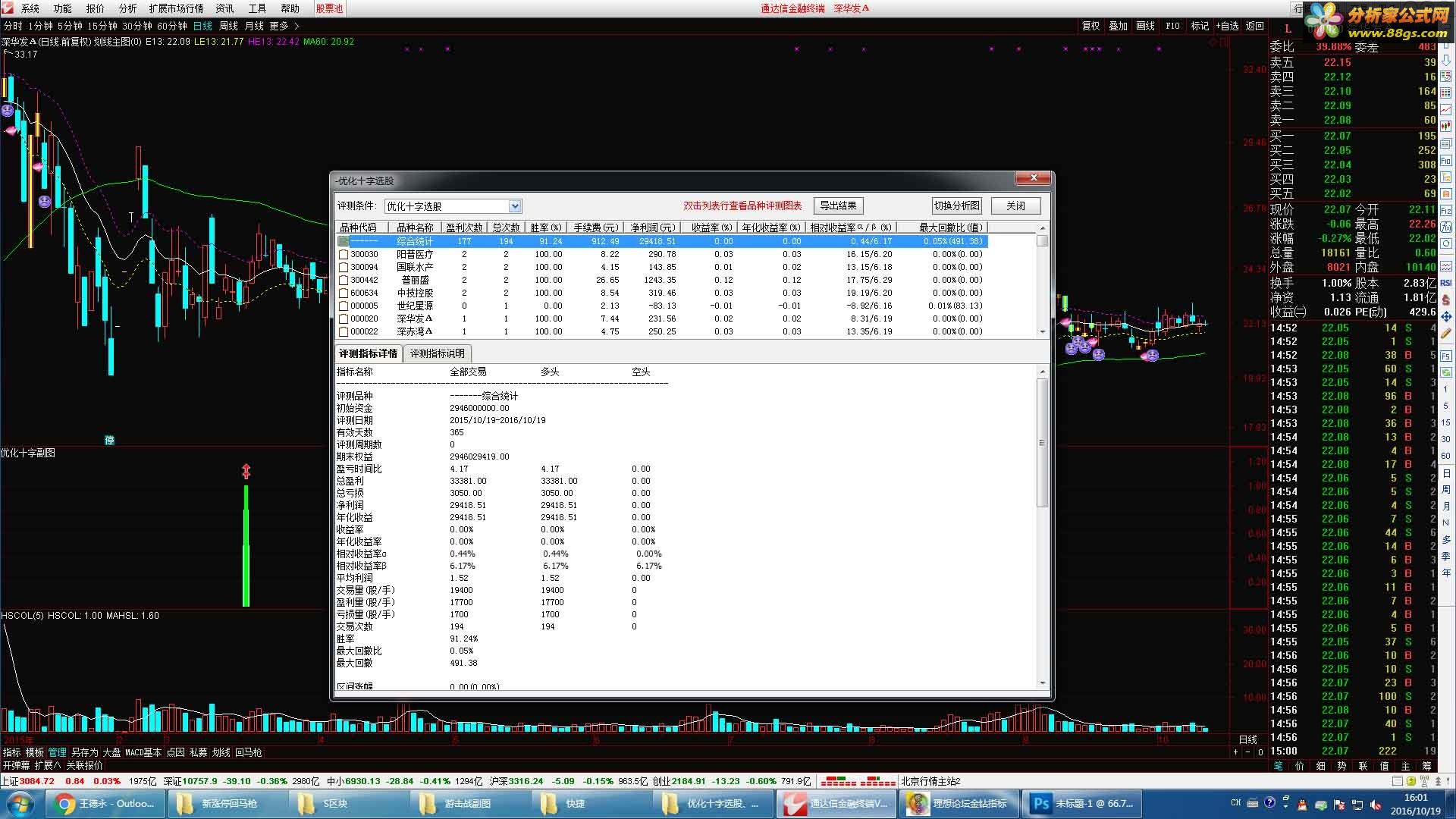Open the Windows Start menu
This screenshot has height=819, width=1456.
coord(20,804)
